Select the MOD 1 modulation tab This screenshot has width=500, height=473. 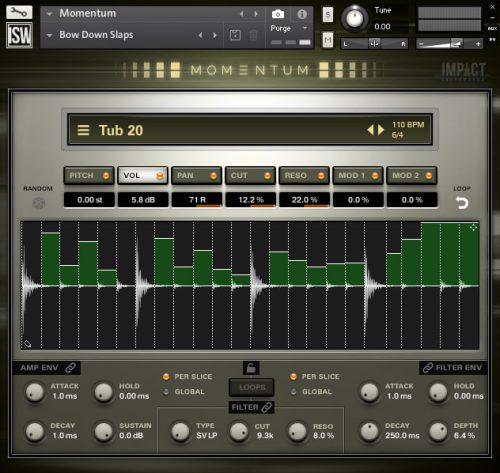[358, 176]
